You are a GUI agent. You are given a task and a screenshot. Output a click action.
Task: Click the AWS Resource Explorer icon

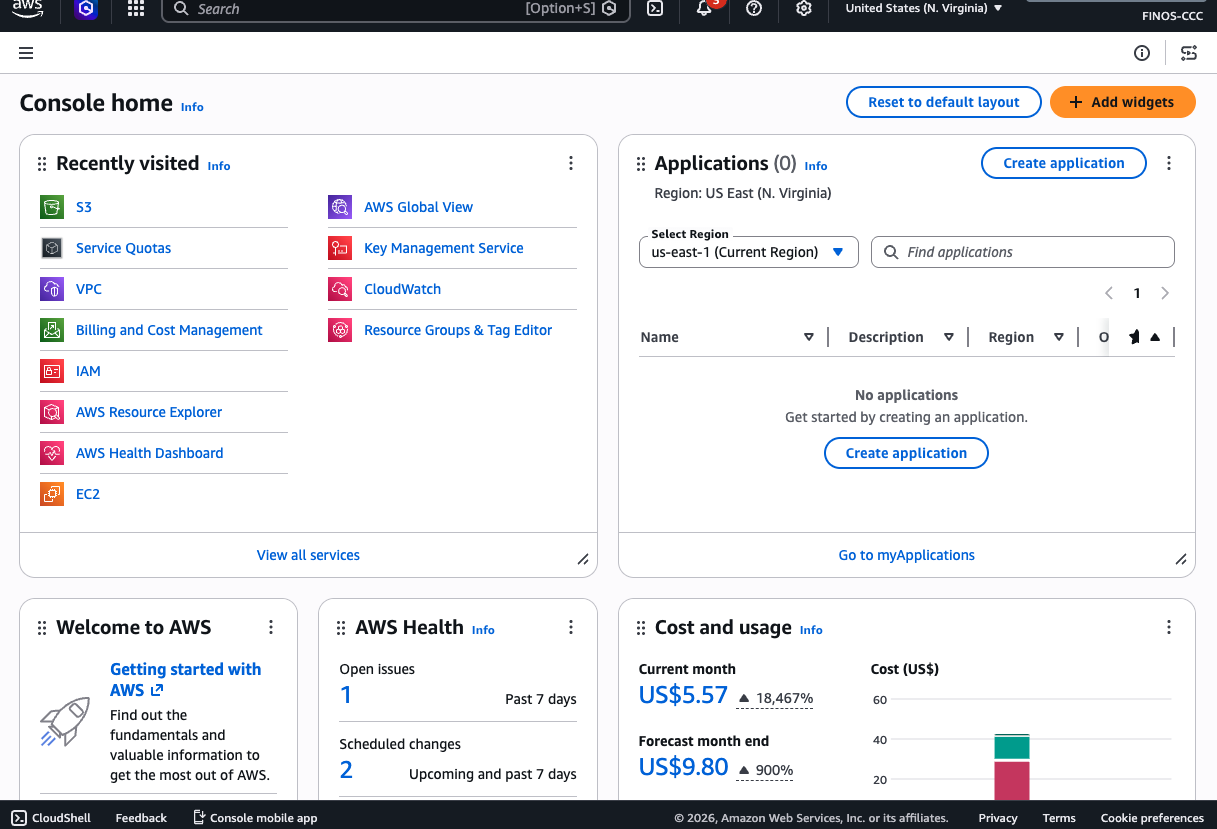[x=52, y=412]
